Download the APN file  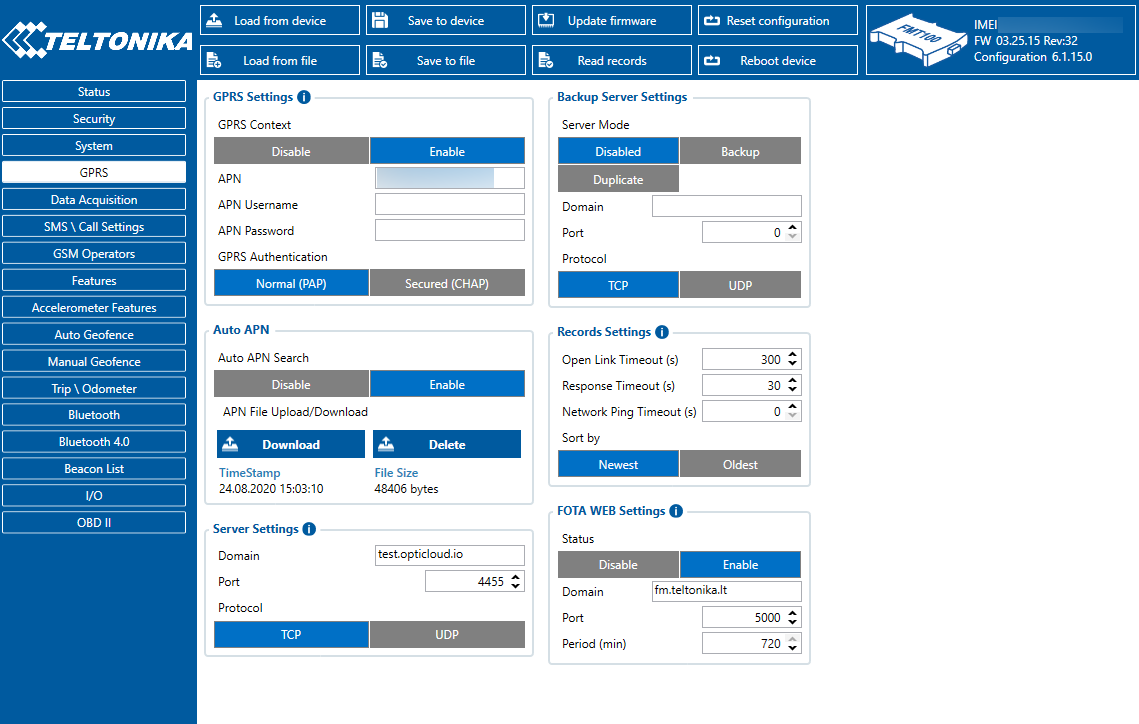click(291, 444)
